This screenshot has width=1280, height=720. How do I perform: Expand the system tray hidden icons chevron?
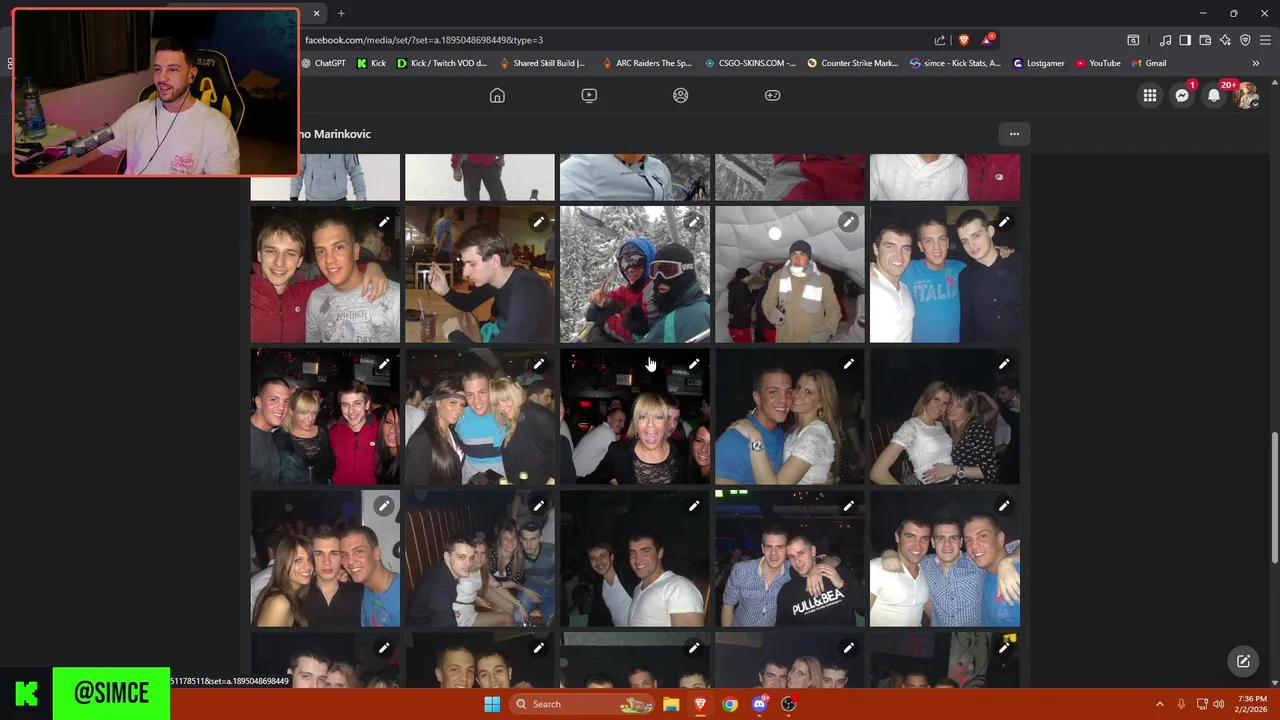coord(1160,704)
